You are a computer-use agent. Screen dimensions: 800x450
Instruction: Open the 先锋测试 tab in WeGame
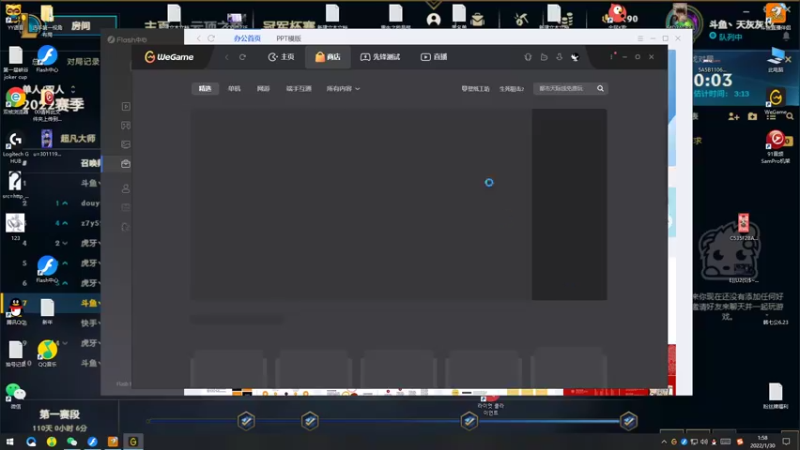pyautogui.click(x=380, y=57)
